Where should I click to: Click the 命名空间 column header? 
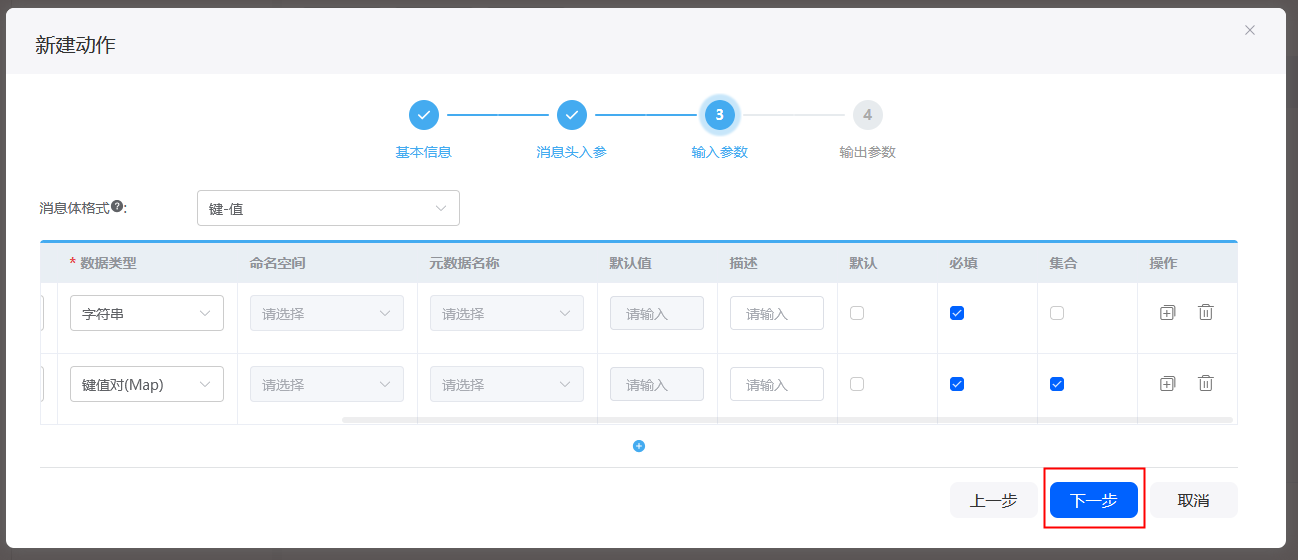click(278, 263)
